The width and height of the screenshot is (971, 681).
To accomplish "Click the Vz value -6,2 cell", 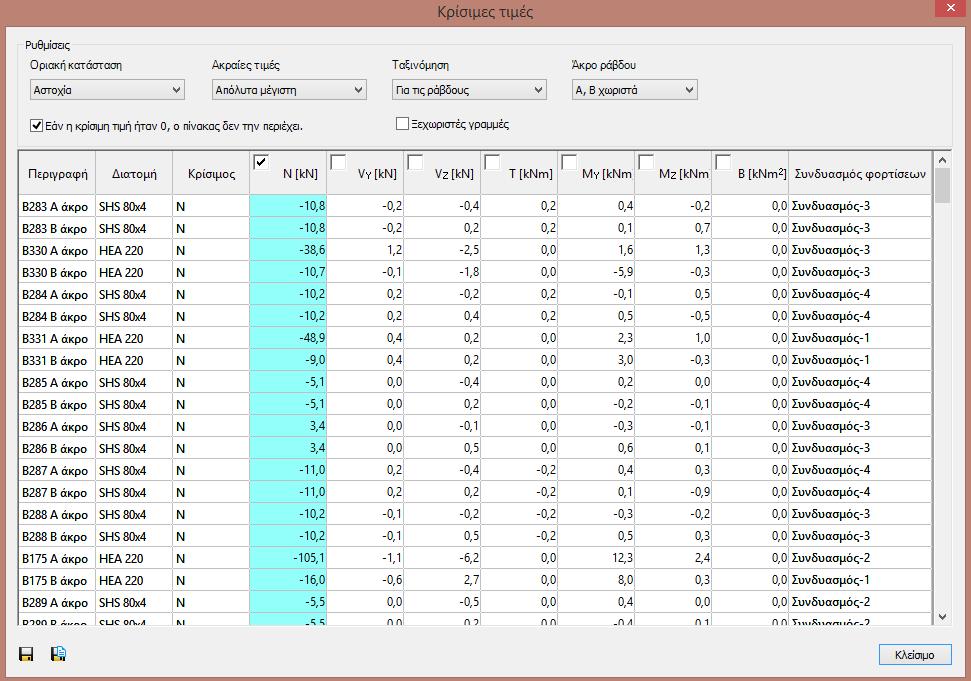I will click(442, 558).
